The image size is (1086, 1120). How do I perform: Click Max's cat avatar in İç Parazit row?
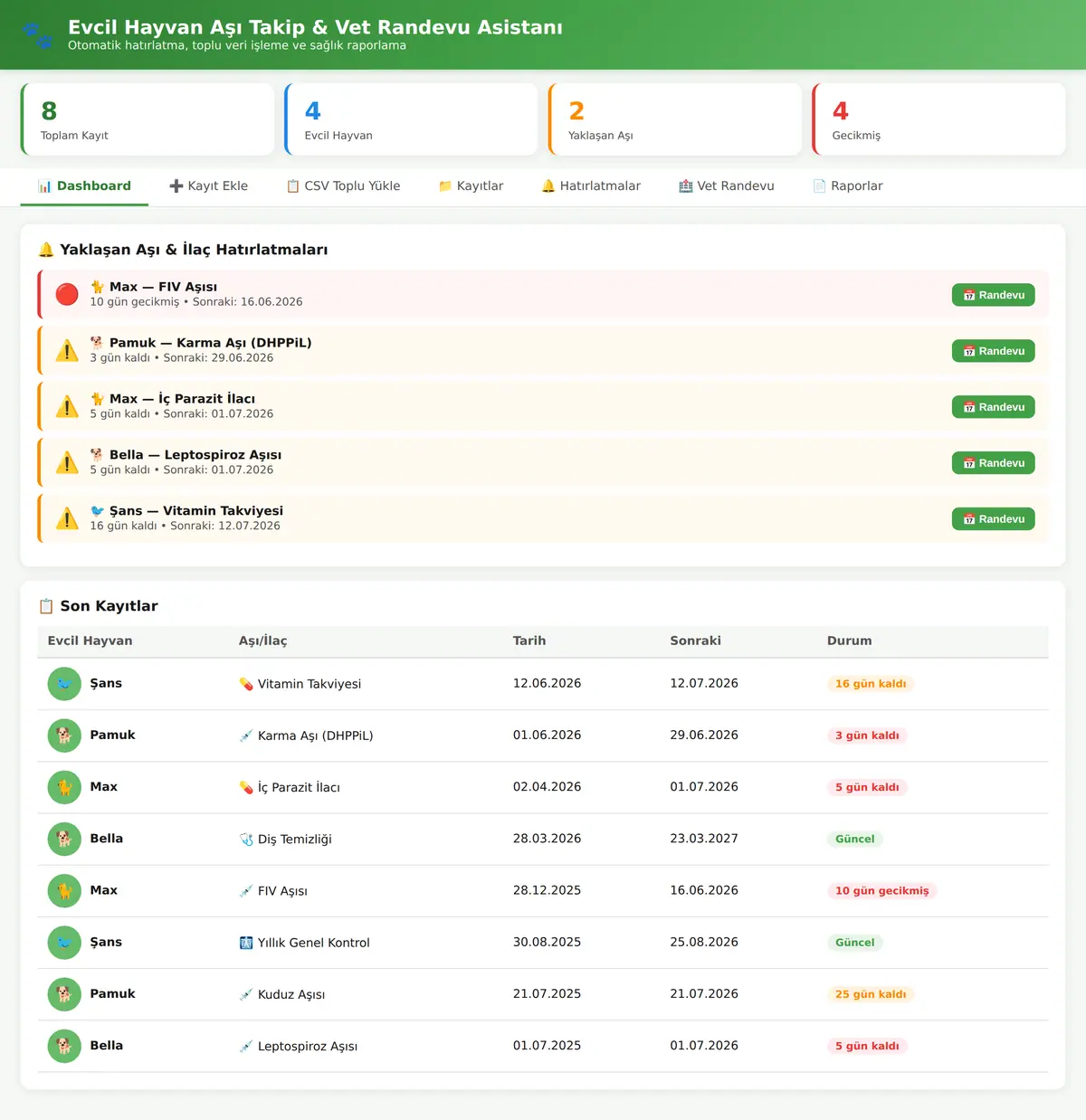click(64, 787)
